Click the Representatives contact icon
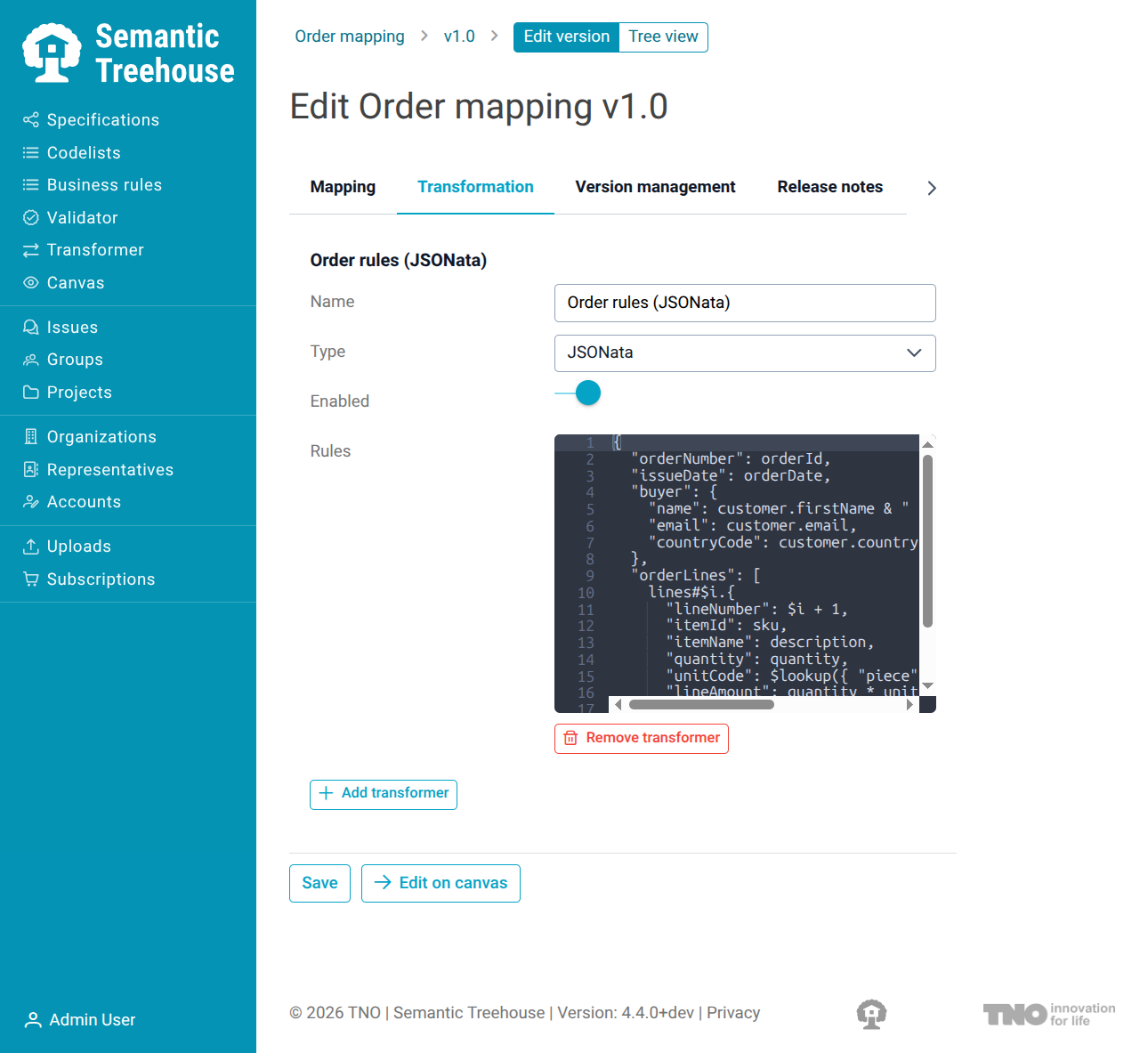Viewport: 1148px width, 1053px height. (31, 469)
